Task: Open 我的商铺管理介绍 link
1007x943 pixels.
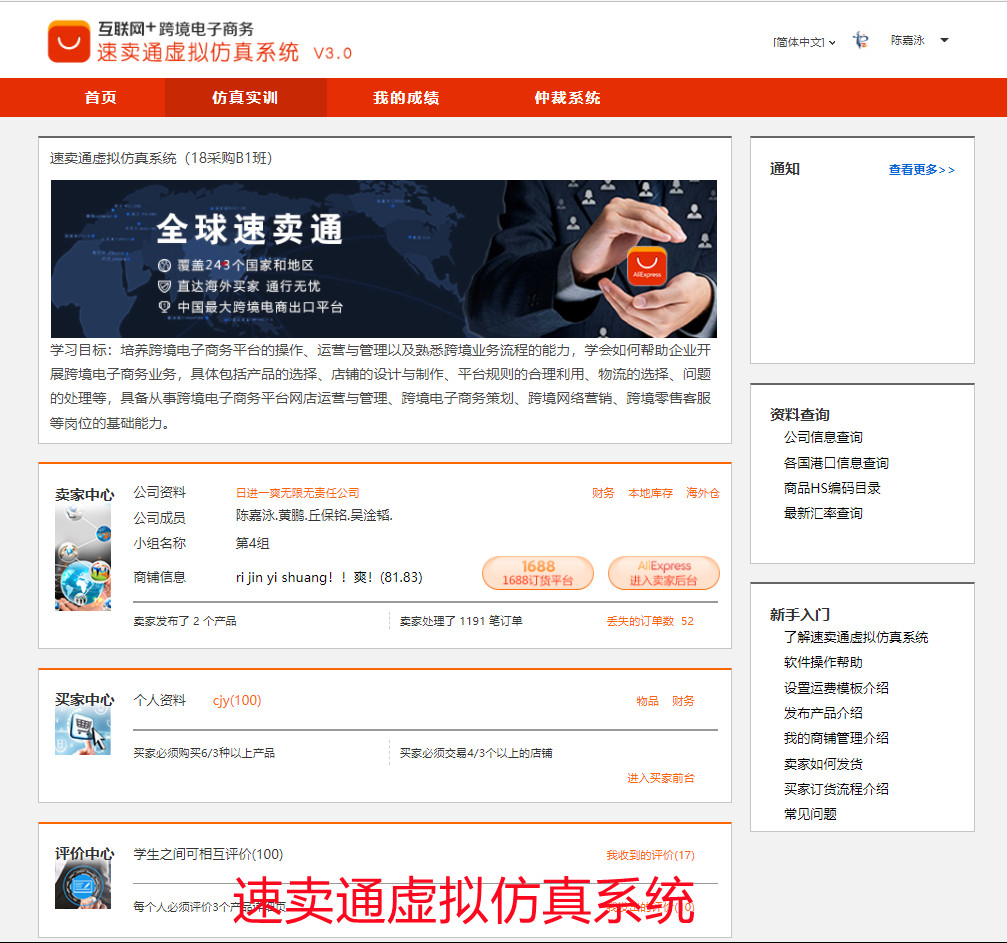Action: tap(836, 738)
